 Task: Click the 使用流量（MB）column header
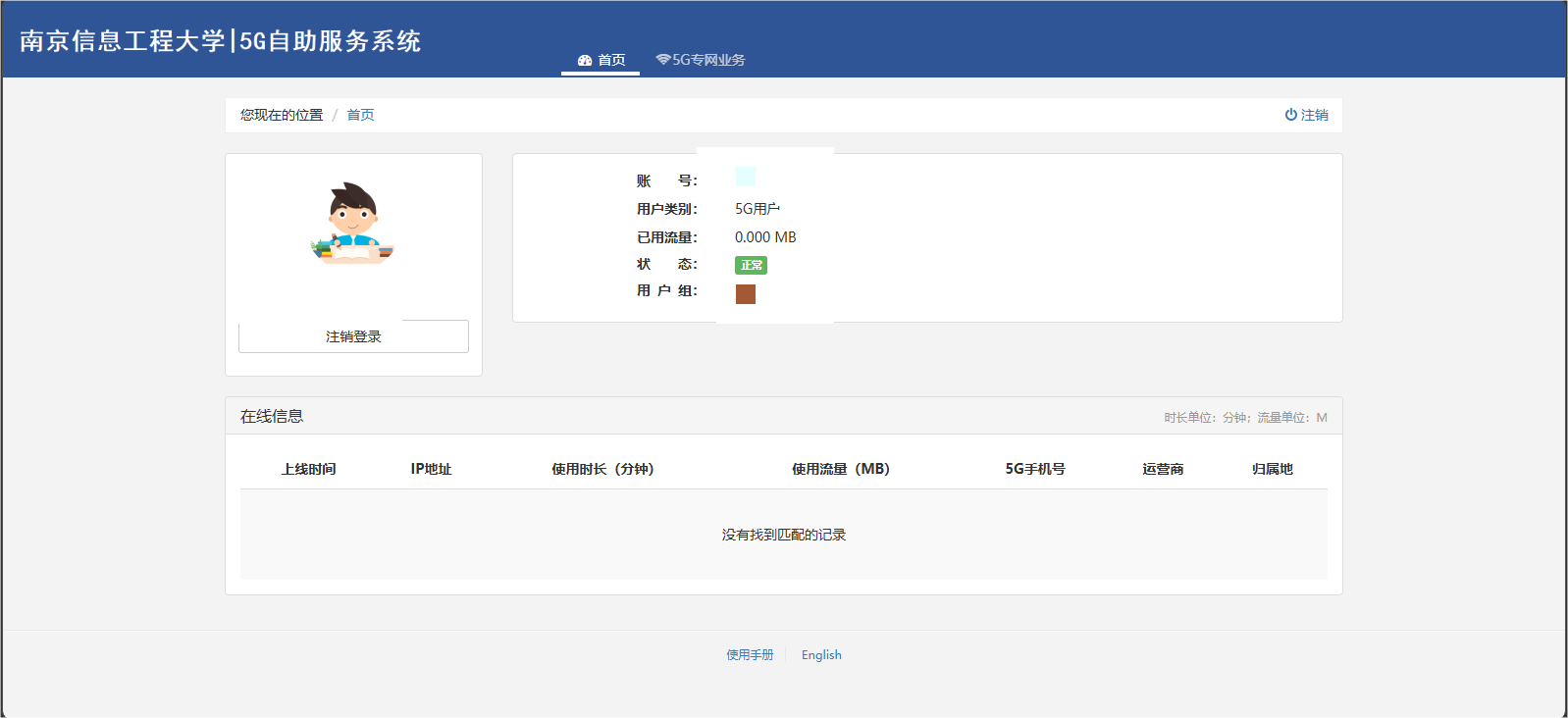click(x=841, y=469)
